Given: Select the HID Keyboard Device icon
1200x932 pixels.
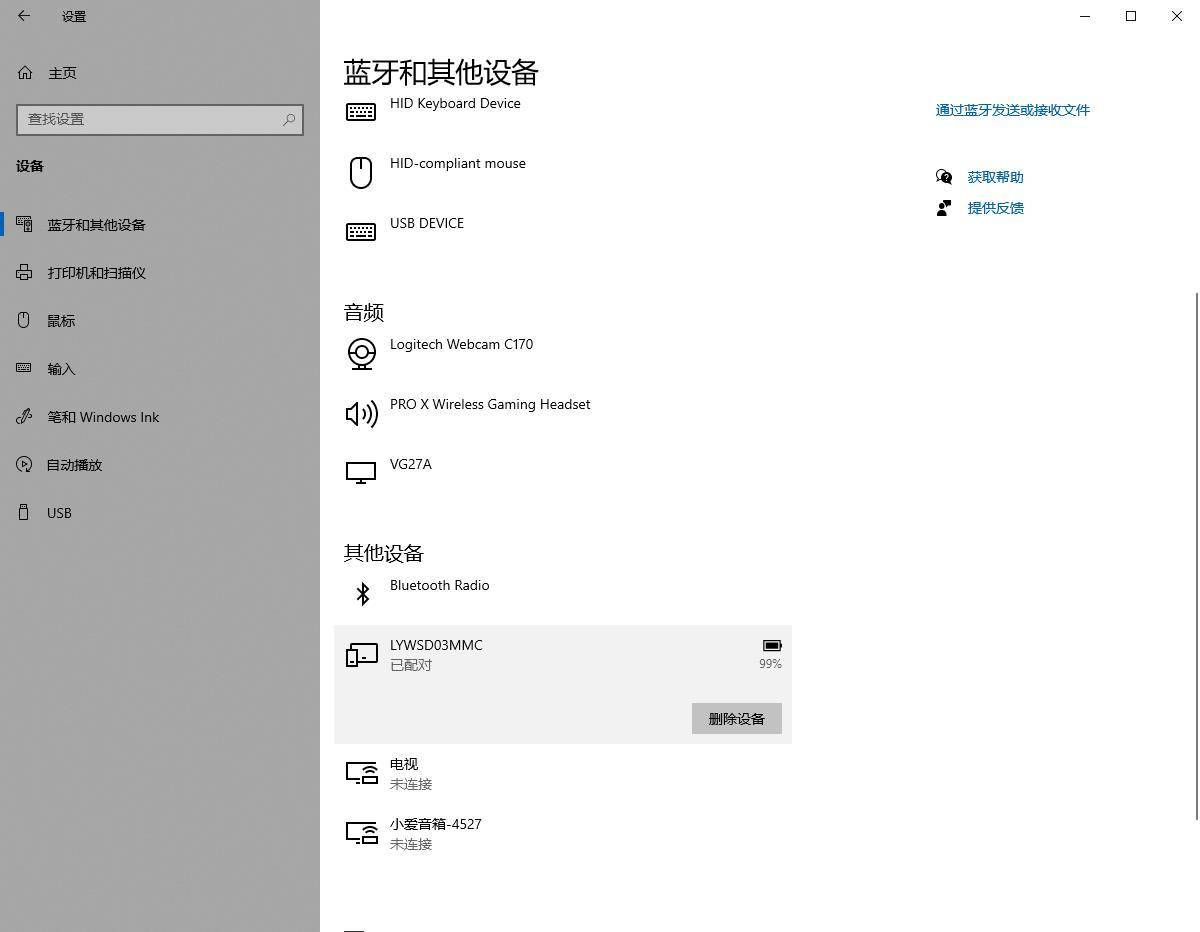Looking at the screenshot, I should pos(361,110).
